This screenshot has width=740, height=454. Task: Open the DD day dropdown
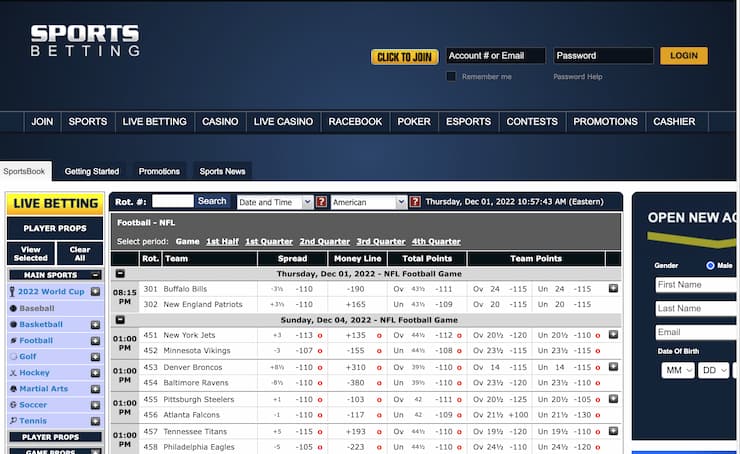[x=714, y=370]
